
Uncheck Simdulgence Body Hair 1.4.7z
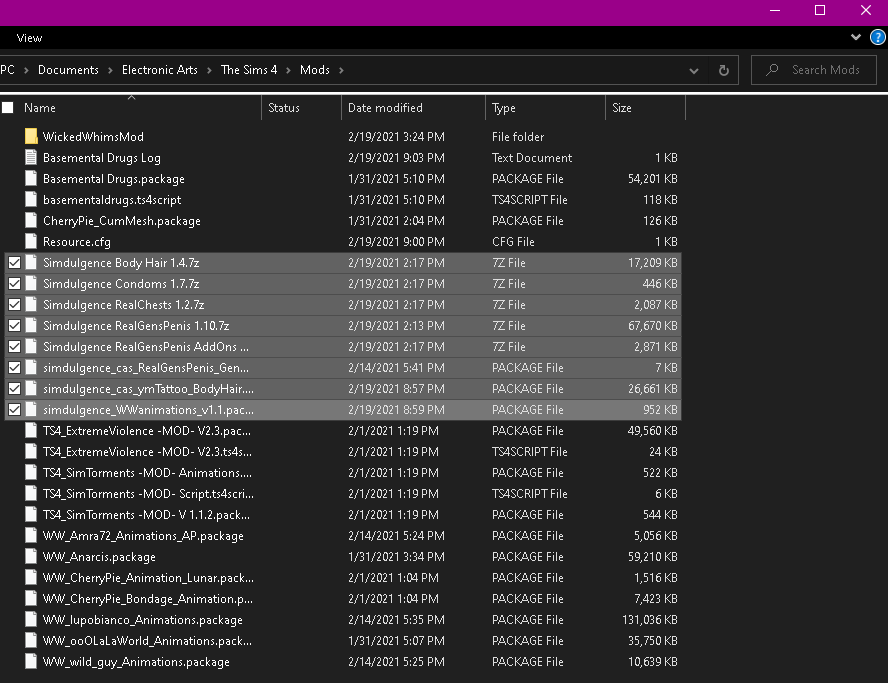[x=15, y=263]
